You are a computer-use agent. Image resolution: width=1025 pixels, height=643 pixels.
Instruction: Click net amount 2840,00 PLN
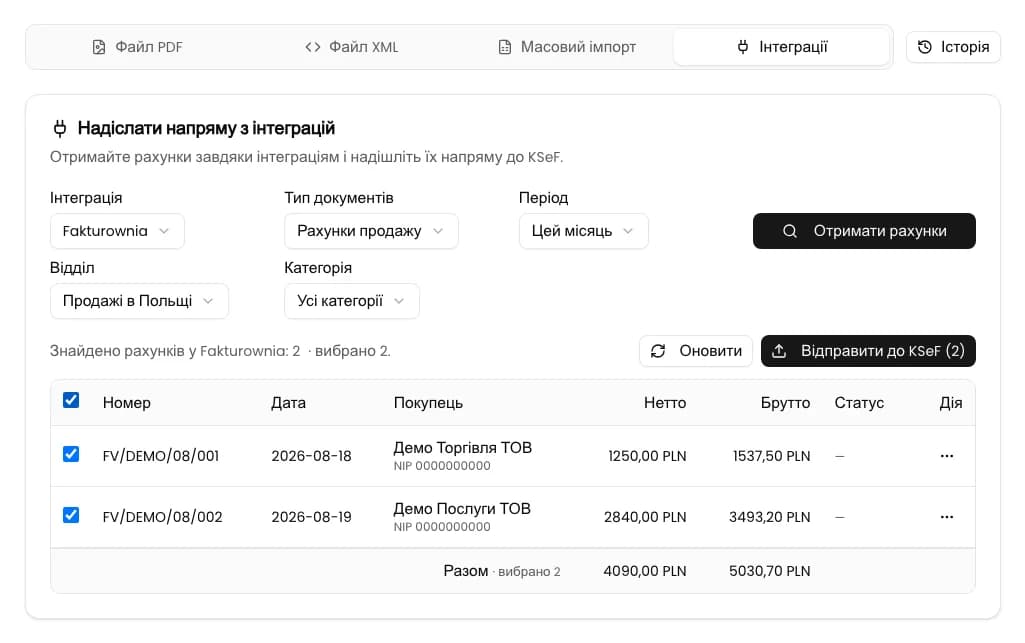(645, 516)
